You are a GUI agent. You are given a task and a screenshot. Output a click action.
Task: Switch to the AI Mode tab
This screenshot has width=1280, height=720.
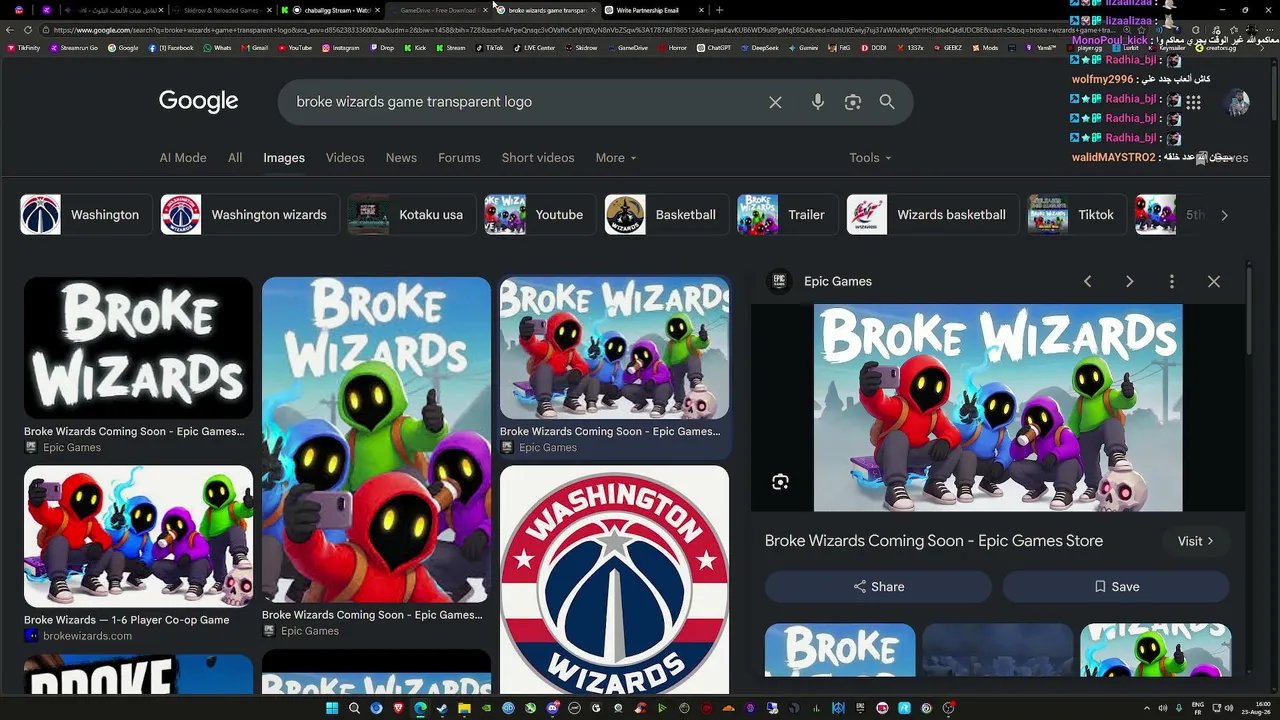(183, 158)
